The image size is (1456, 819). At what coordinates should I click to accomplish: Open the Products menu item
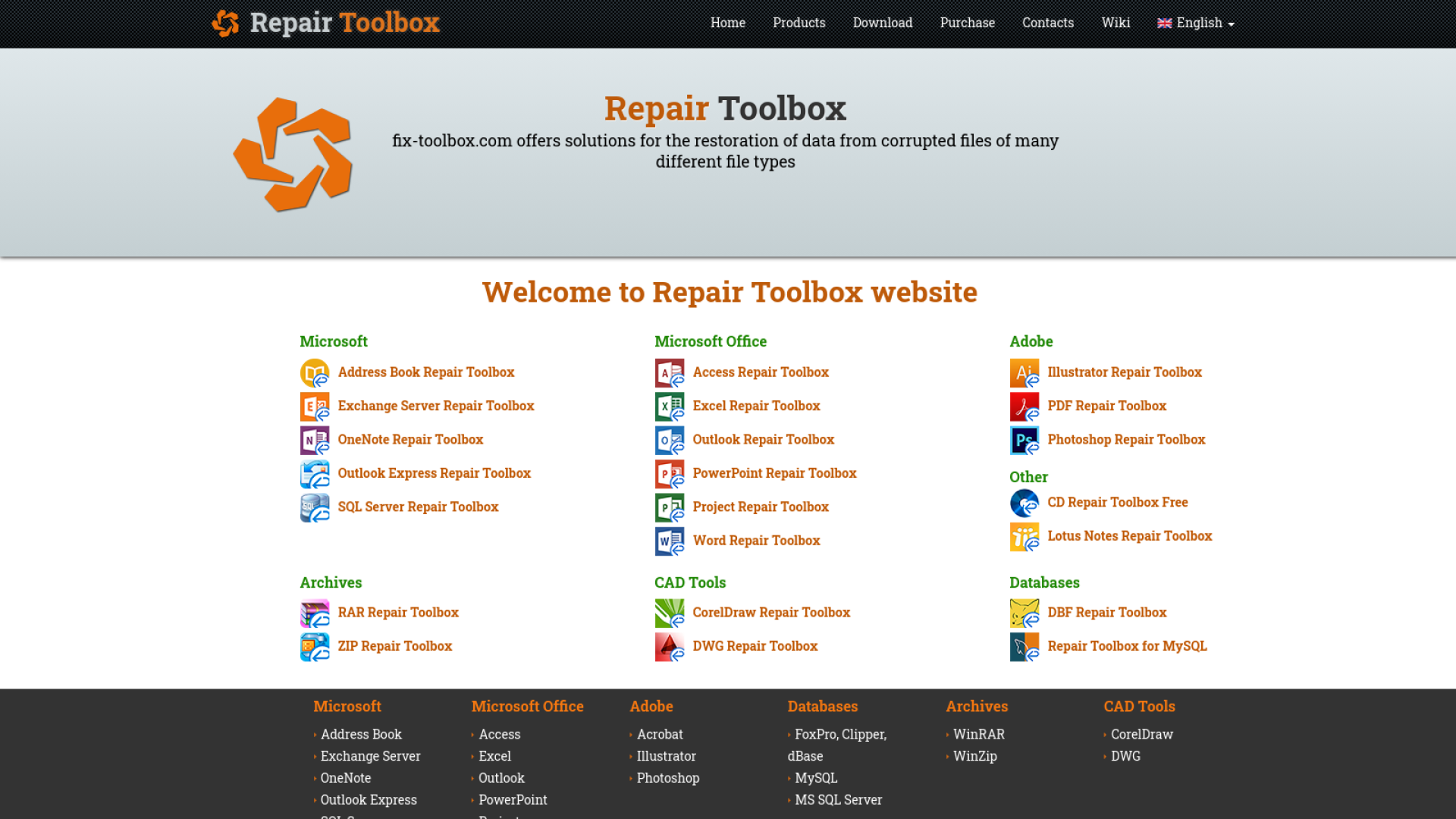click(x=799, y=23)
